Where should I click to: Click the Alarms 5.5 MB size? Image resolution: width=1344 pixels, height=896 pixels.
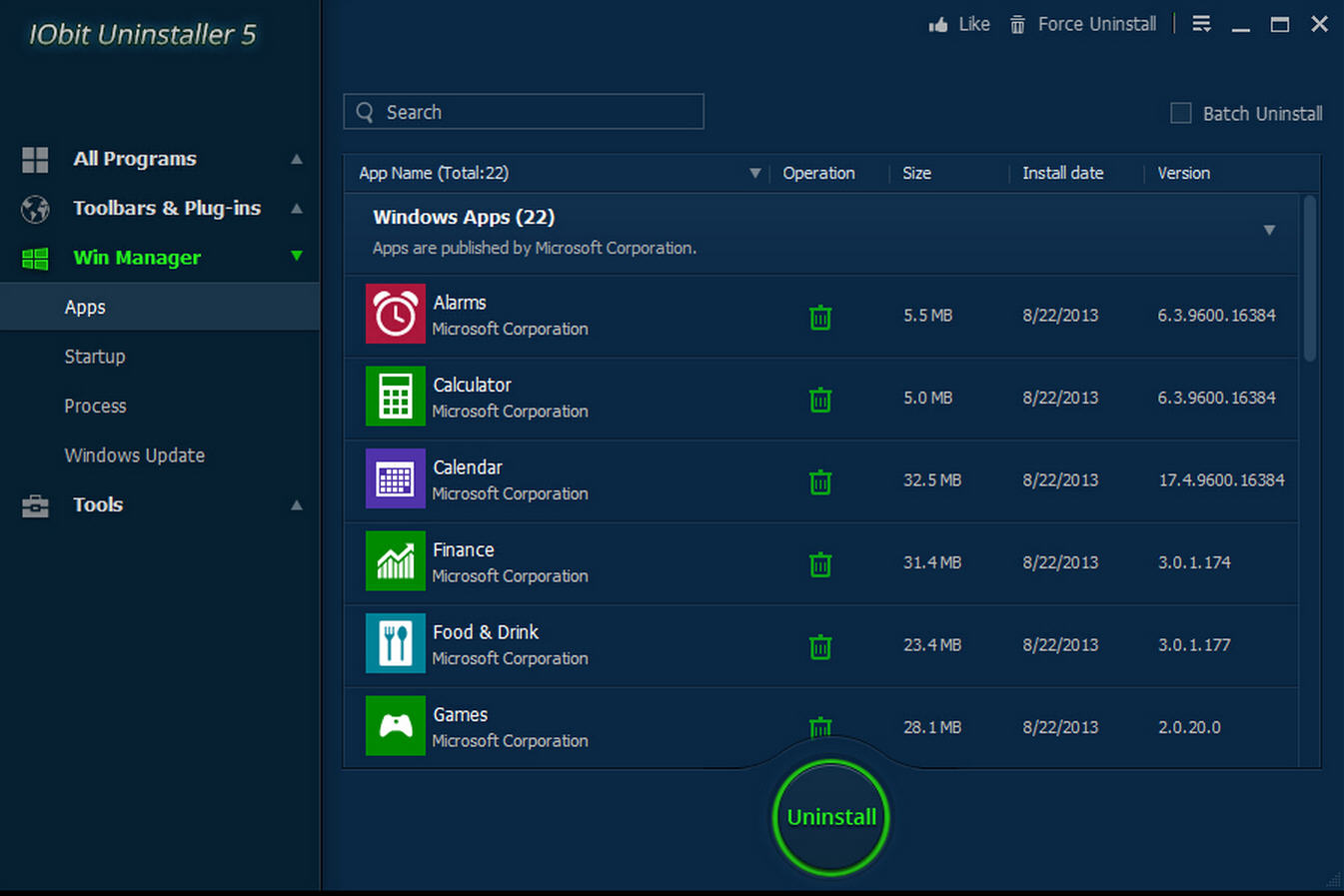pyautogui.click(x=927, y=316)
